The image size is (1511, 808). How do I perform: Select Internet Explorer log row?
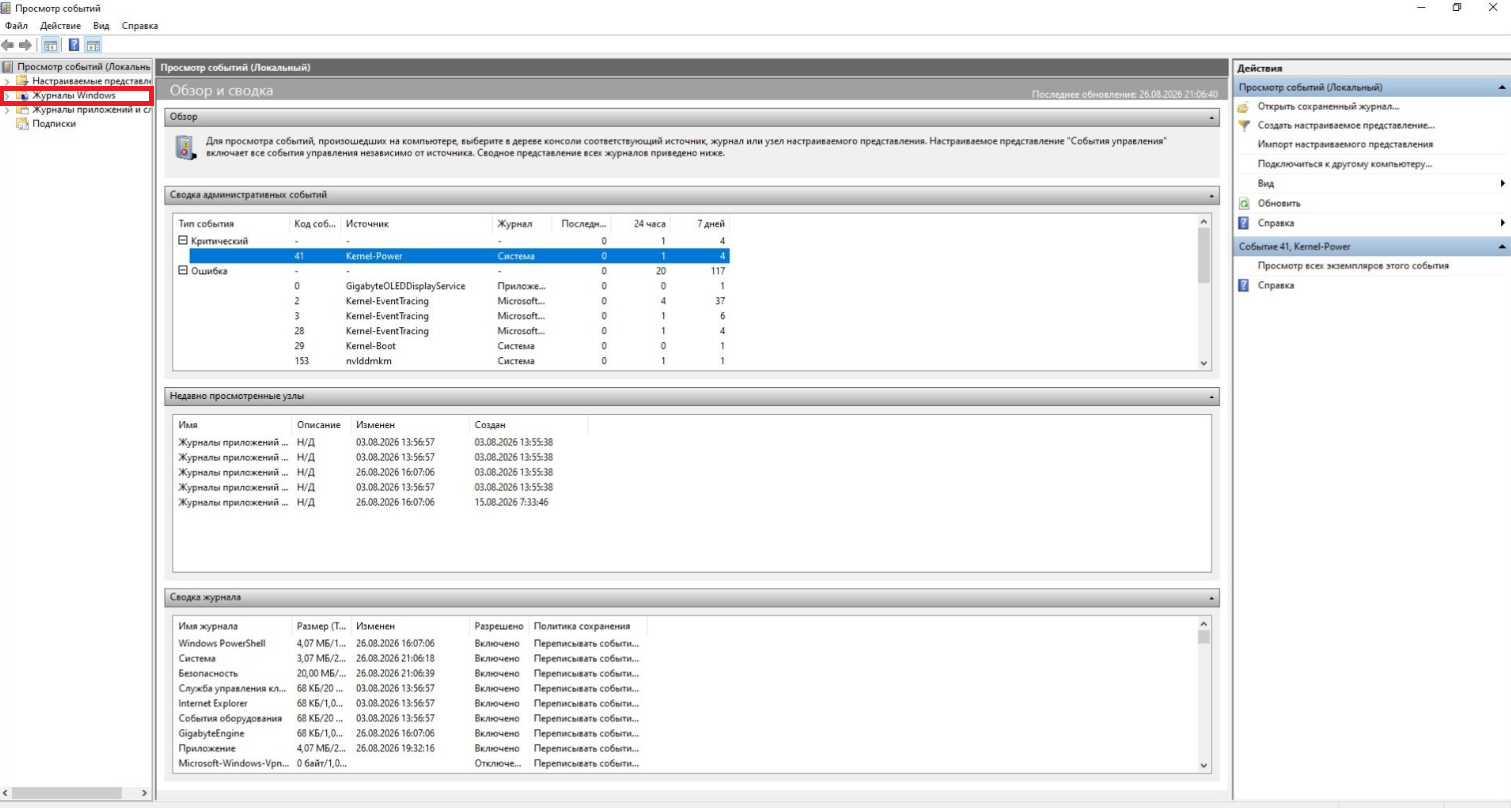point(410,704)
